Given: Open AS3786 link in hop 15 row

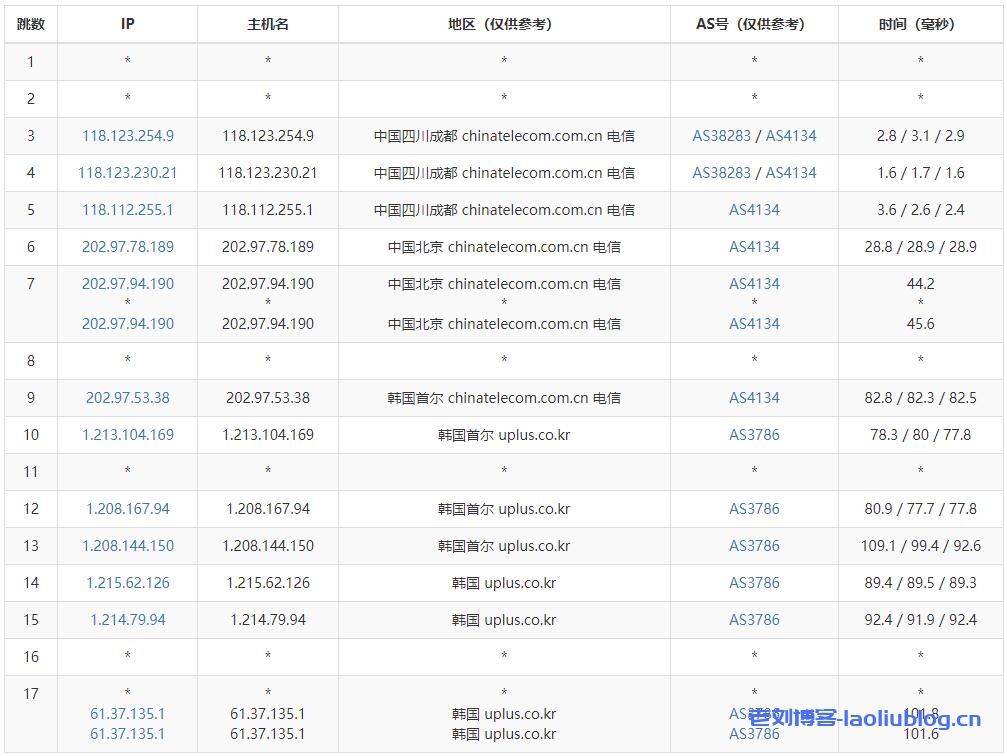Looking at the screenshot, I should click(x=754, y=620).
